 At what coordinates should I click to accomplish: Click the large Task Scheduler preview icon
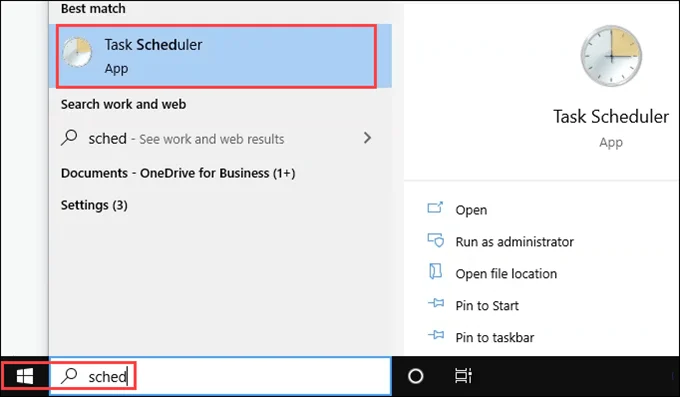point(611,56)
